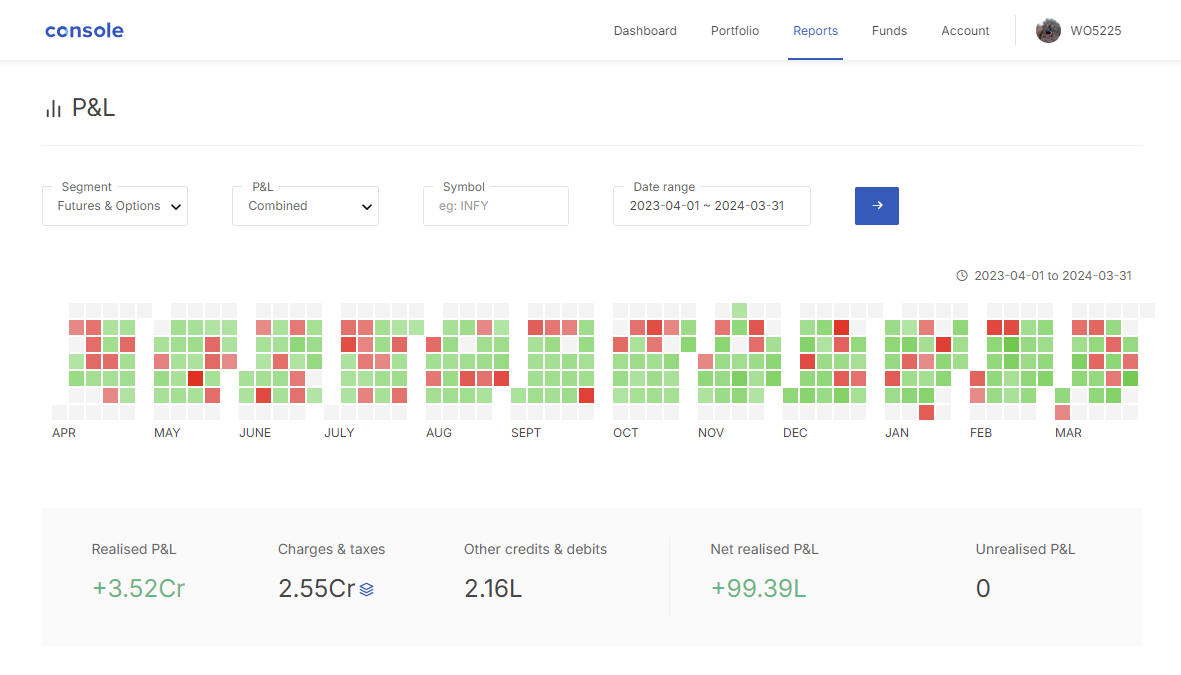Expand the Segment dropdown
Screen dimensions: 1181x675
click(x=115, y=206)
